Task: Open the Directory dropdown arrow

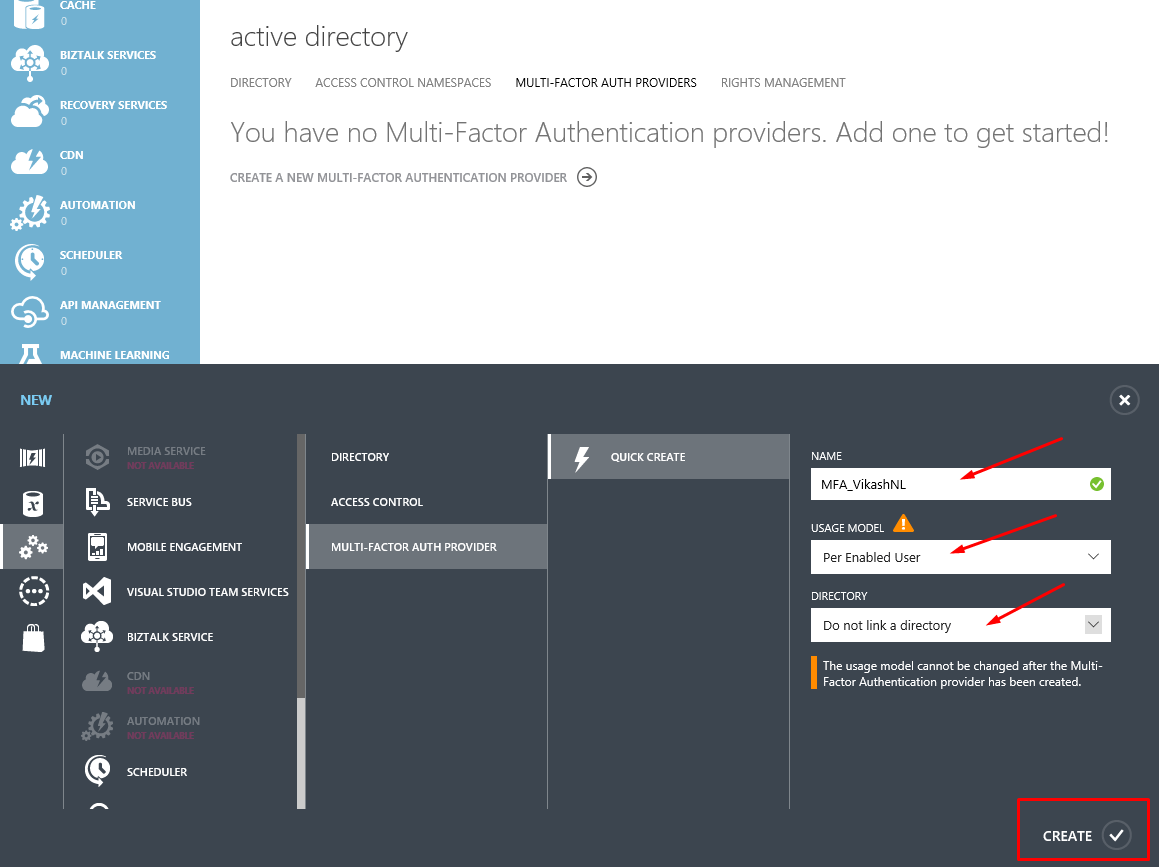Action: [x=1093, y=625]
